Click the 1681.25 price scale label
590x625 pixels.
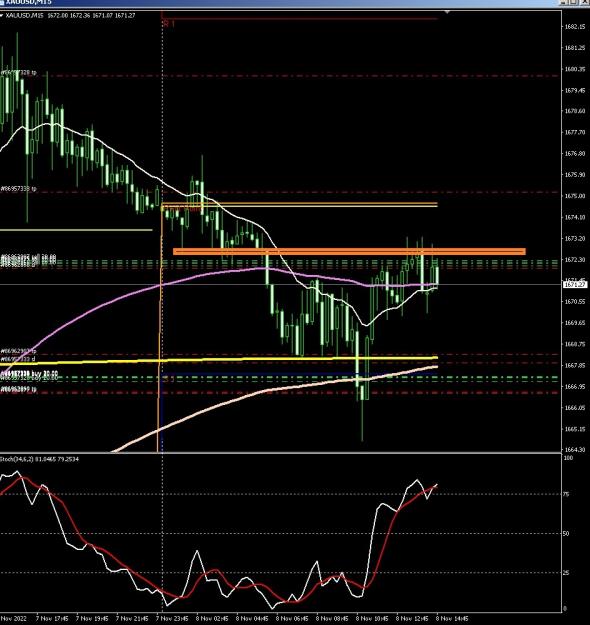coord(574,48)
